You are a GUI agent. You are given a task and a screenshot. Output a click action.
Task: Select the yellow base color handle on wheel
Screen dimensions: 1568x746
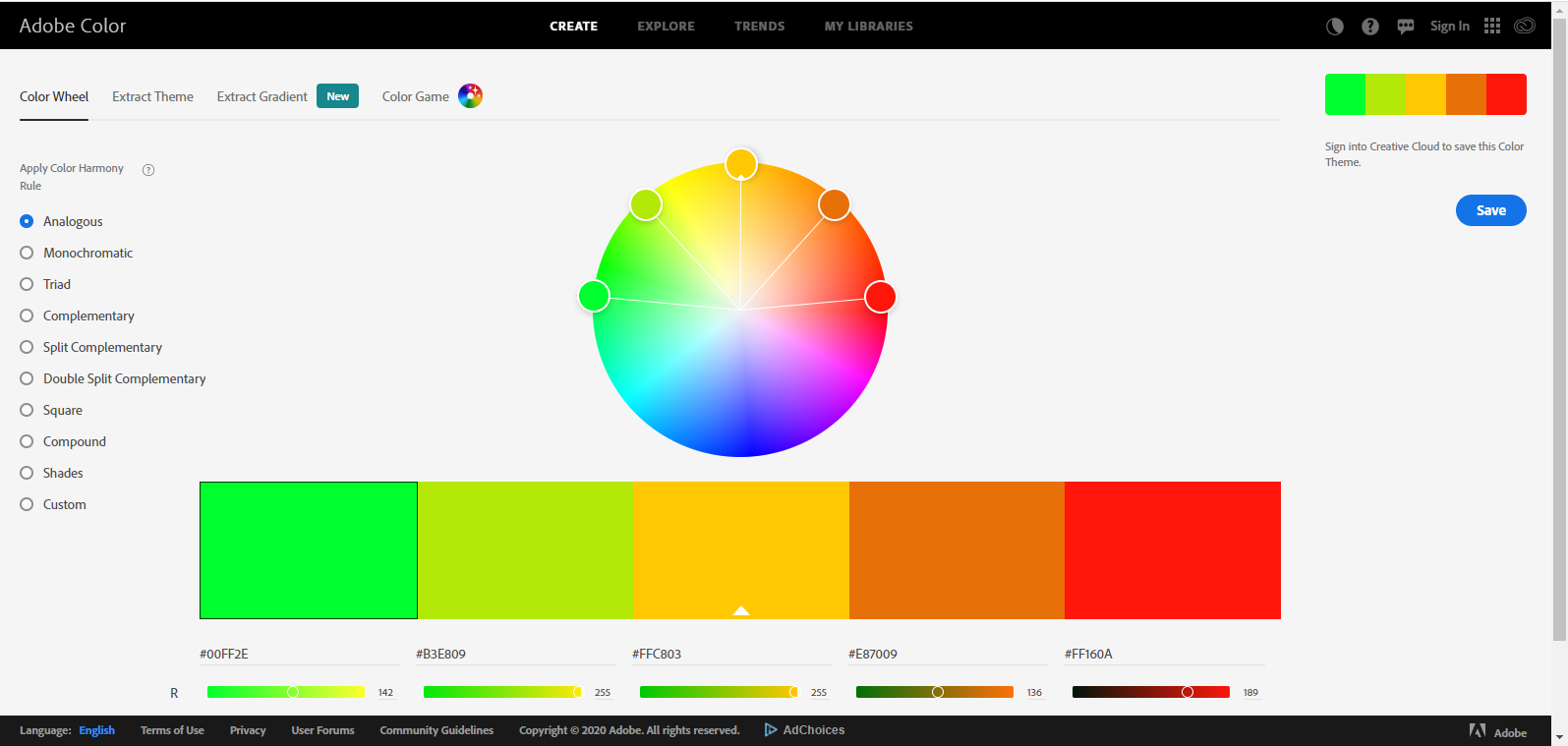click(x=741, y=163)
